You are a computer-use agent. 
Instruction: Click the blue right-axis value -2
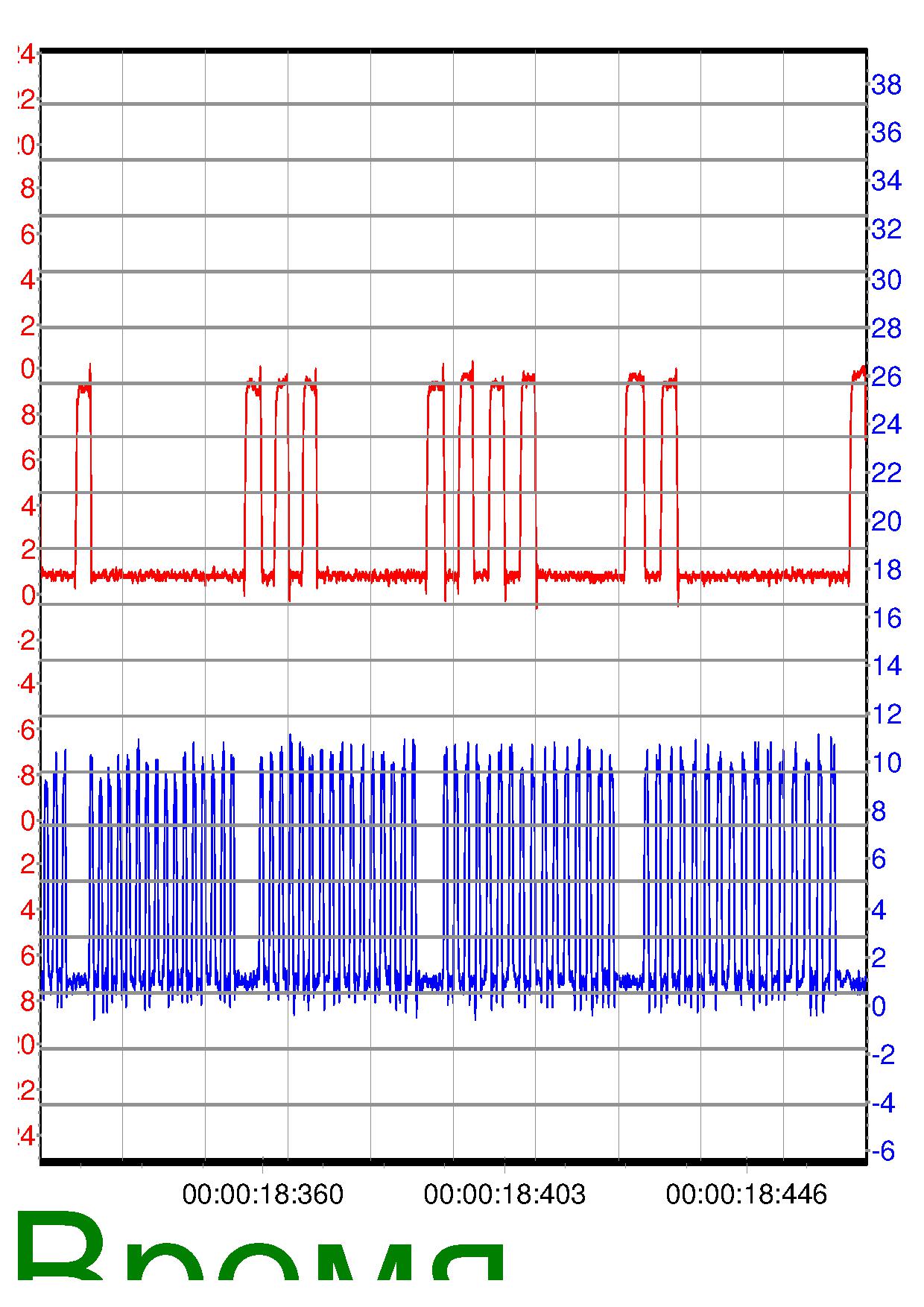click(884, 1054)
